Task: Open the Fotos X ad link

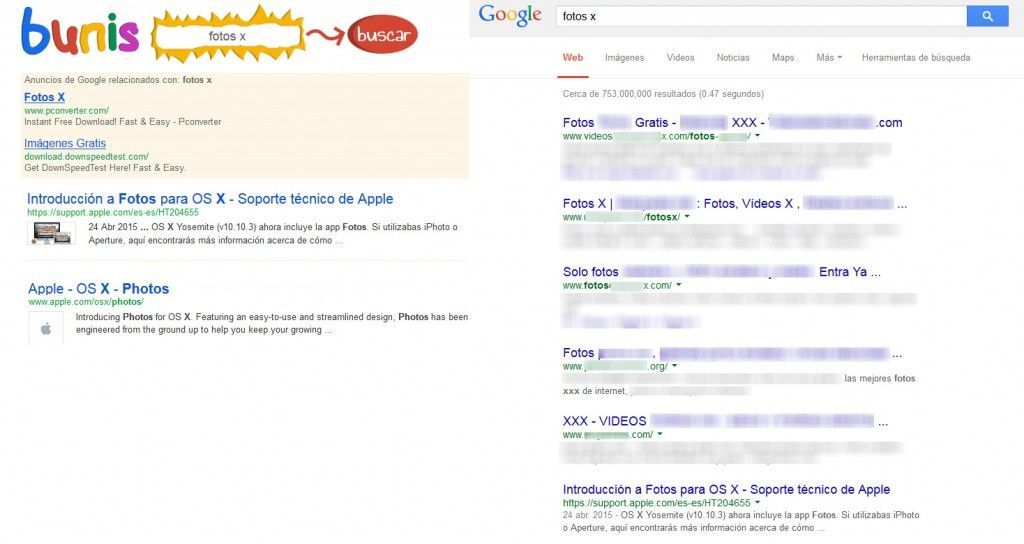Action: click(x=44, y=97)
